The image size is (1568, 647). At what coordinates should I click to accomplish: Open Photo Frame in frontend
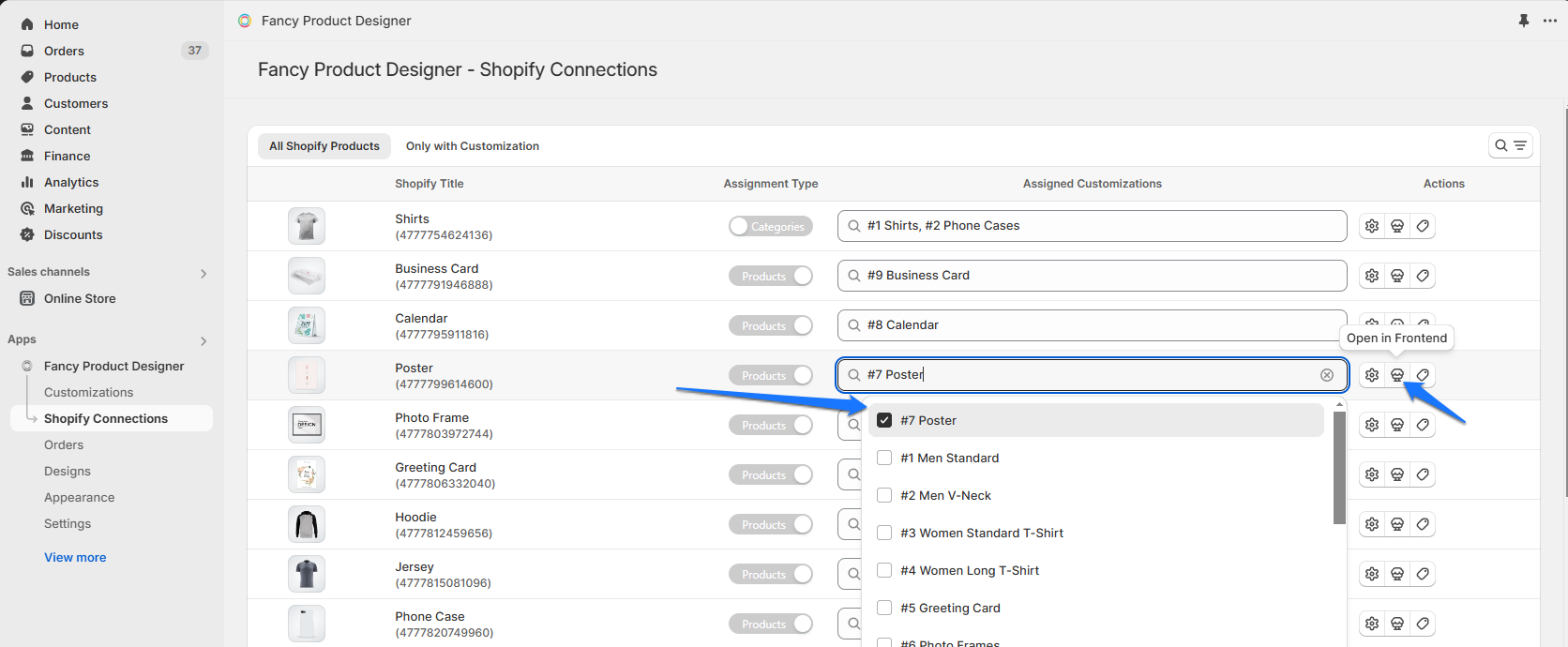[x=1397, y=425]
